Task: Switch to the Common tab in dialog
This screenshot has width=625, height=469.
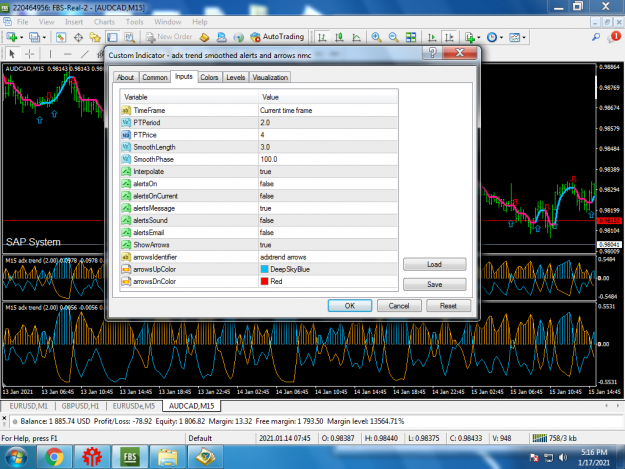Action: [x=155, y=77]
